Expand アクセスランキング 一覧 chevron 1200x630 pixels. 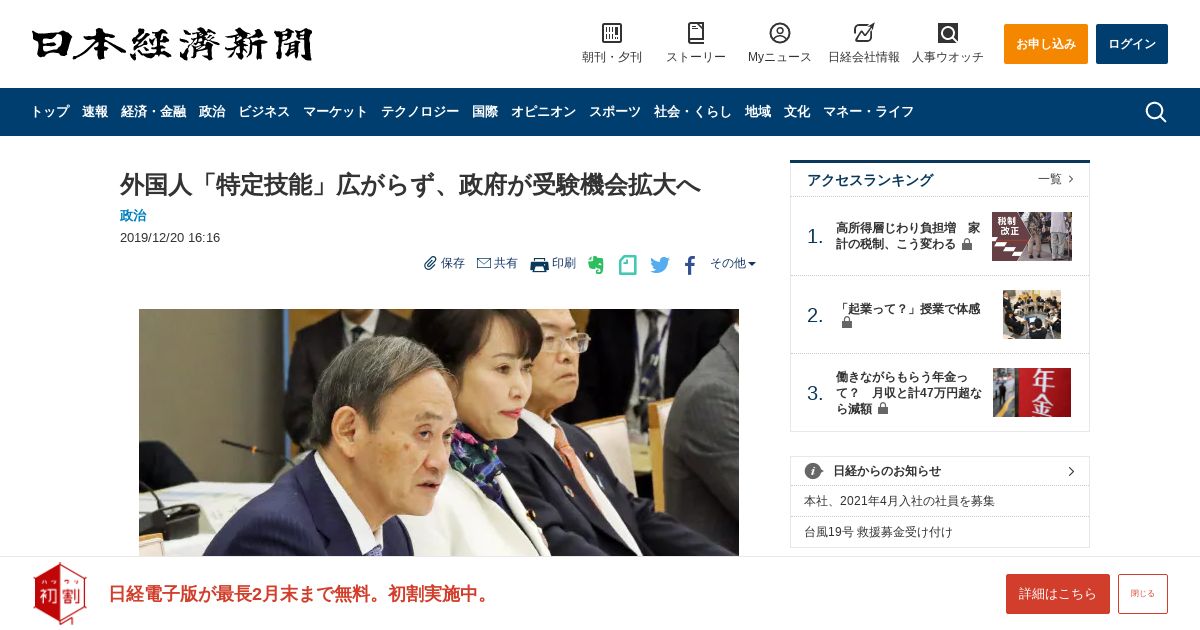[1071, 179]
